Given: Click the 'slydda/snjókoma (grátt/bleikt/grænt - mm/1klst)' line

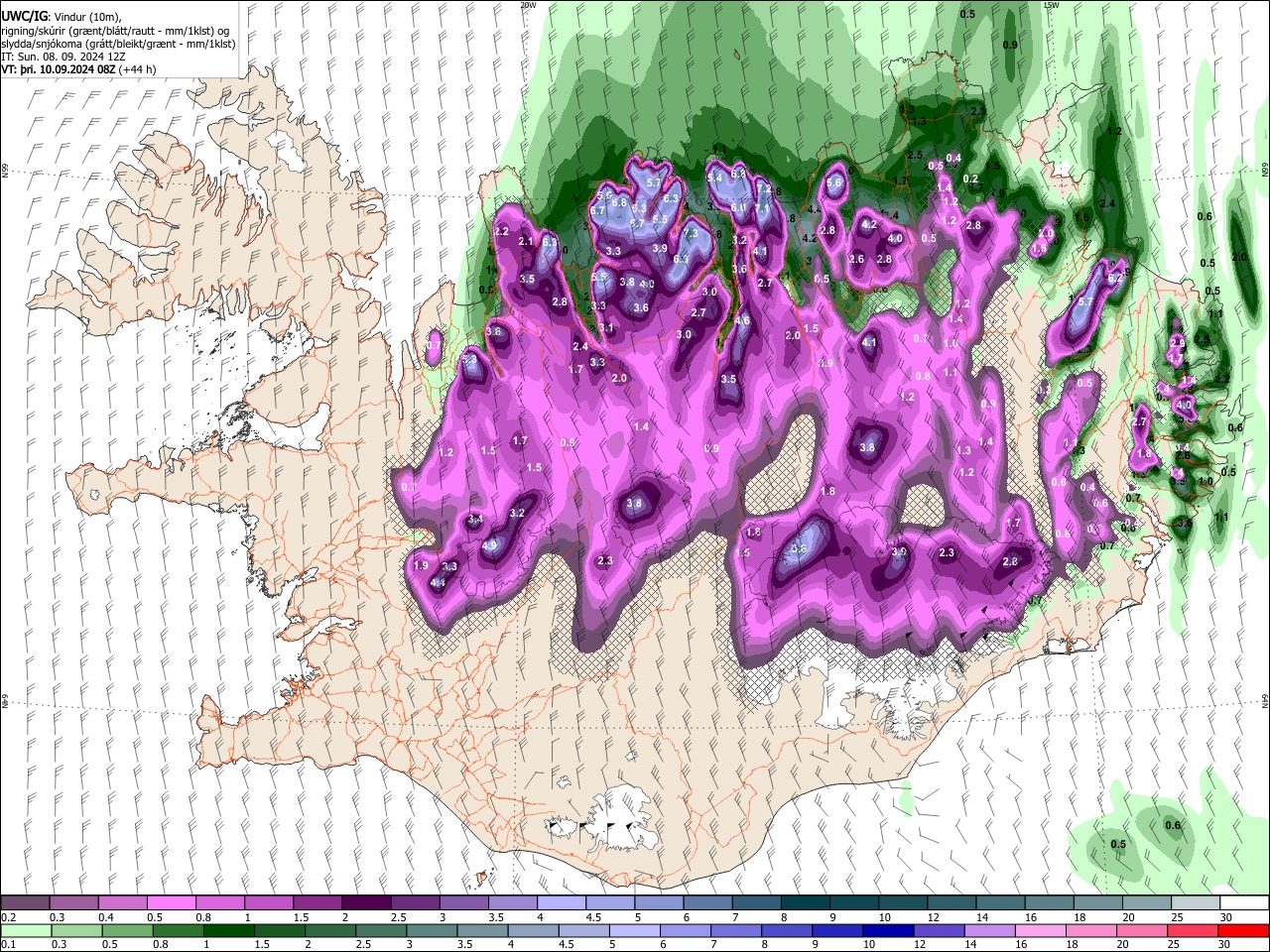Looking at the screenshot, I should coord(118,44).
